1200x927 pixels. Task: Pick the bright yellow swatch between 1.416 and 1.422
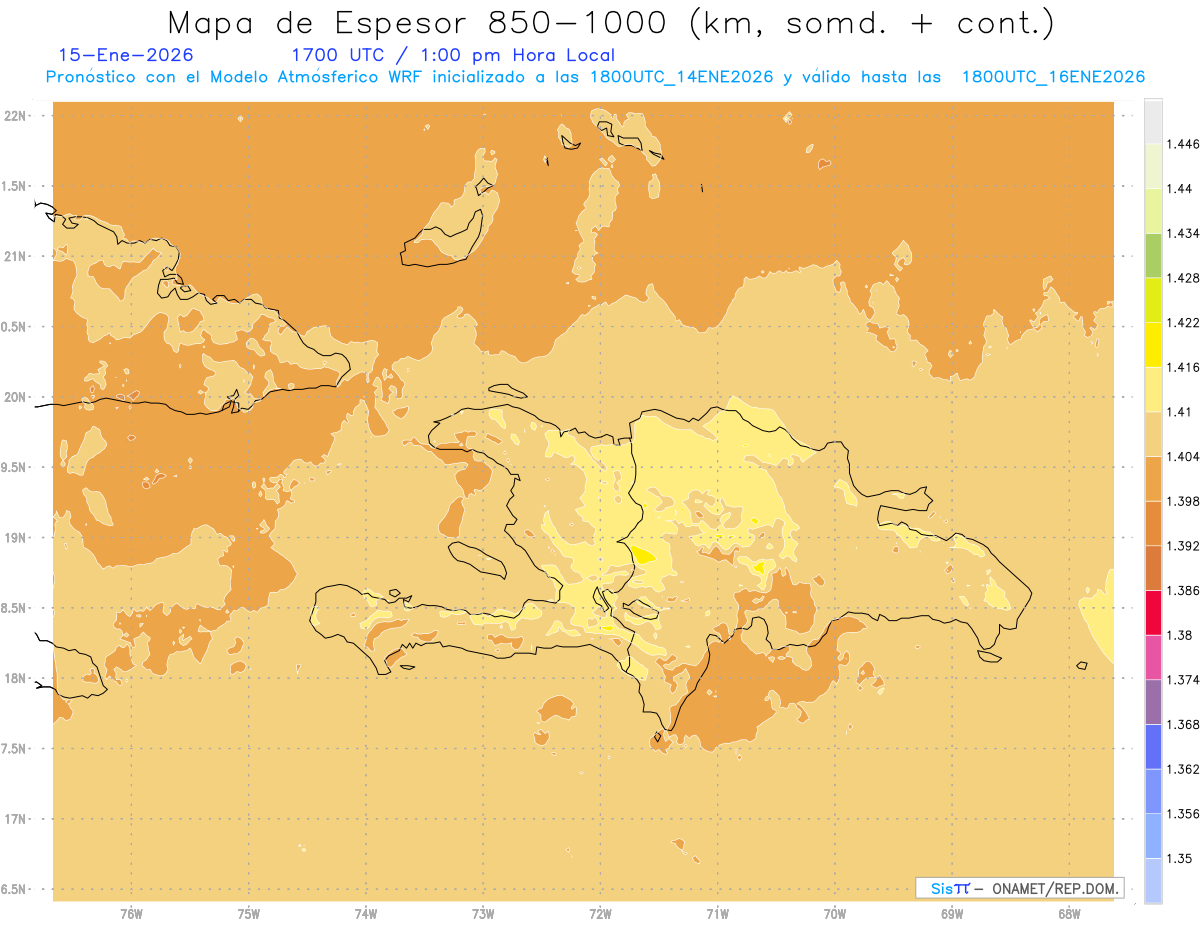1153,345
